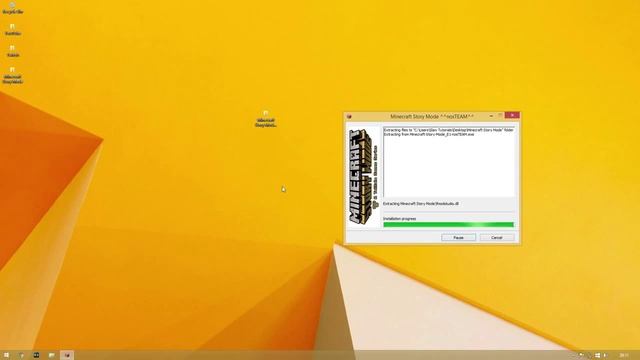Open File Explorer from the taskbar
The height and width of the screenshot is (360, 640).
(51, 355)
